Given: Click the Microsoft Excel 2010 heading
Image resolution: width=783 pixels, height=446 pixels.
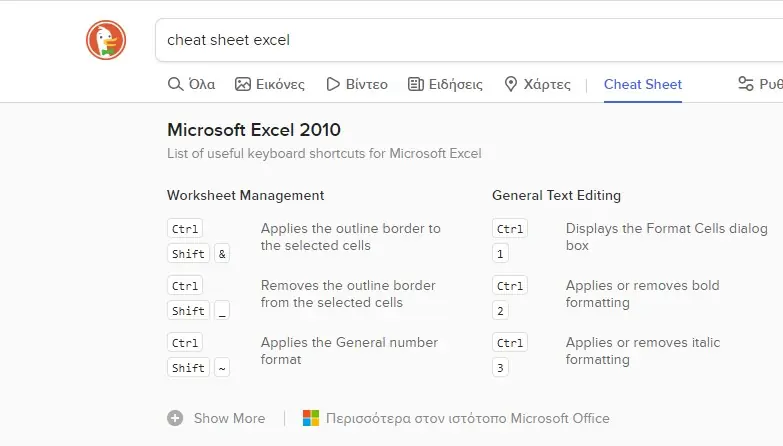Looking at the screenshot, I should 254,130.
